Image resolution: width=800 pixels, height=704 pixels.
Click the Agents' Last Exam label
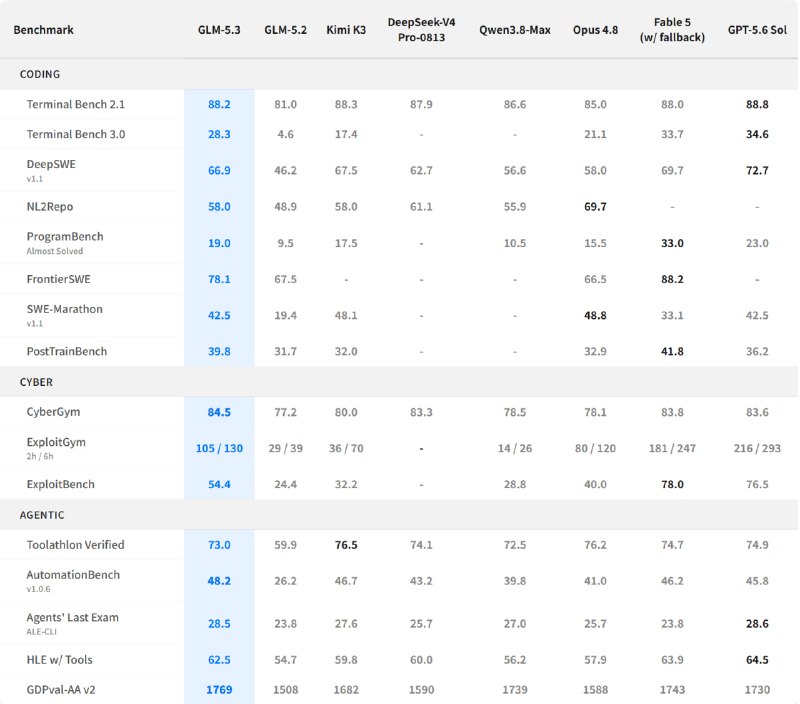72,617
